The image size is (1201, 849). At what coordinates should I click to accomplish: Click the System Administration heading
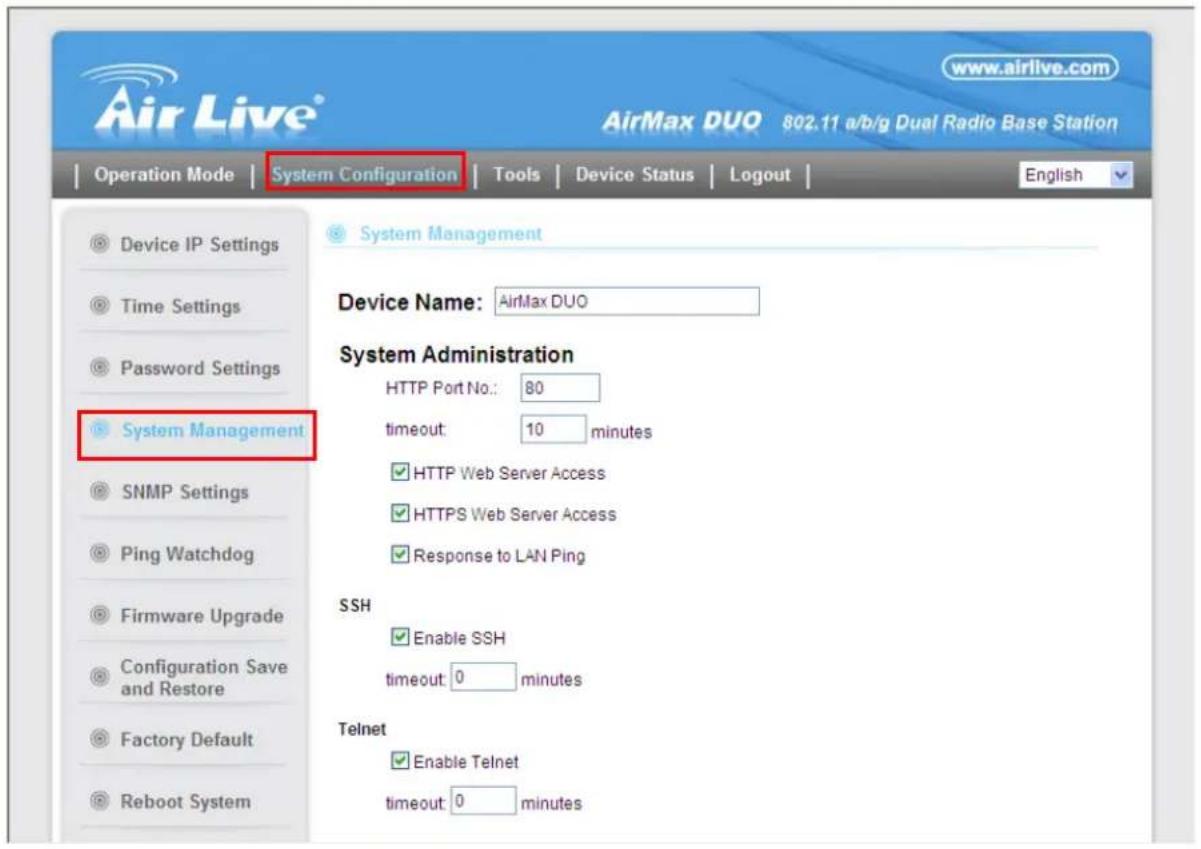click(456, 355)
